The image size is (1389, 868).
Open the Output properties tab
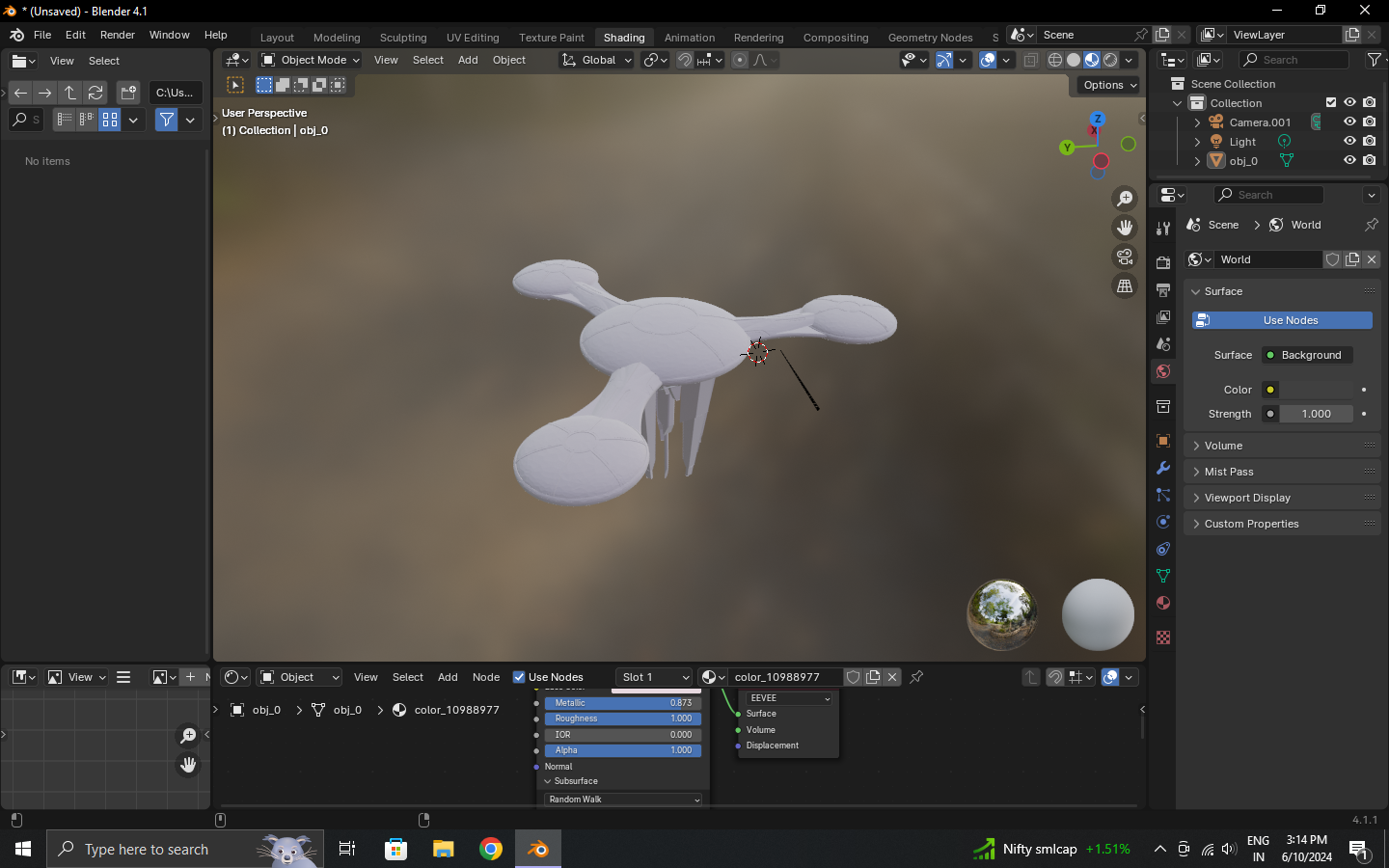(1163, 289)
